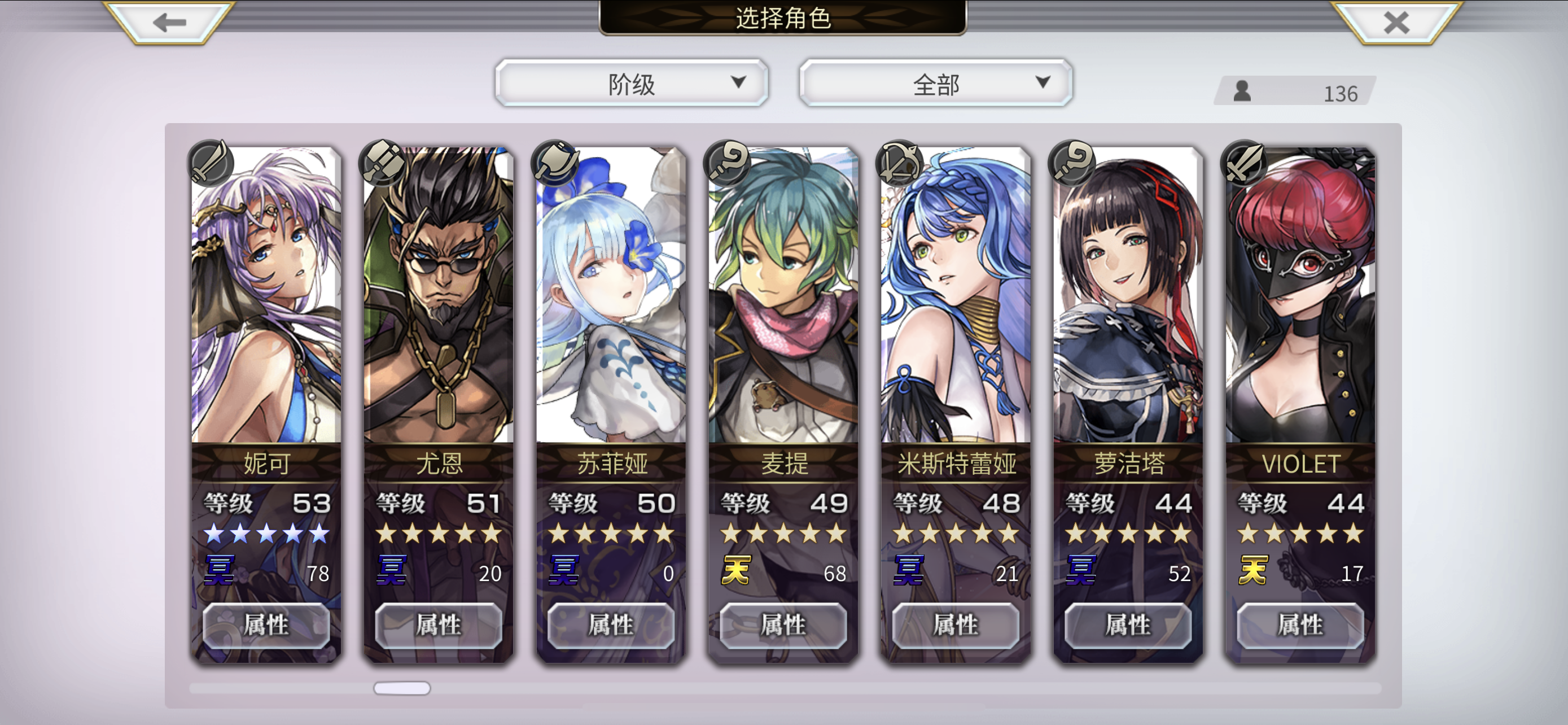Click the staff weapon icon on 麦提's card
The height and width of the screenshot is (725, 1568).
[x=727, y=163]
